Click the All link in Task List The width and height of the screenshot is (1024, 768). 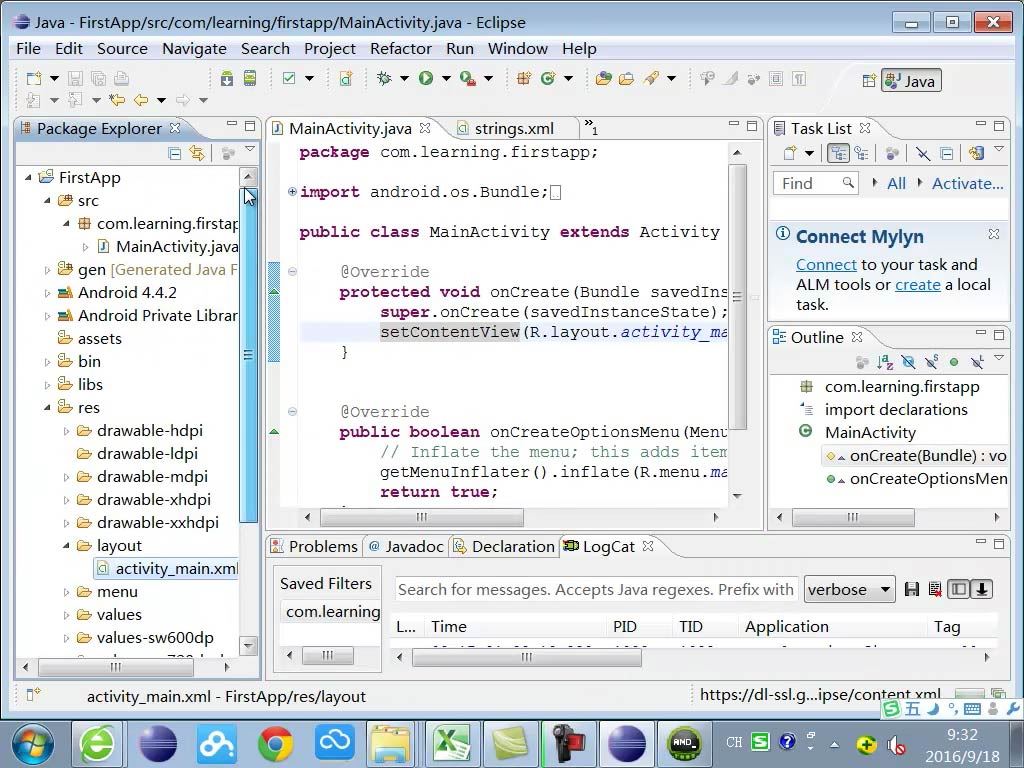click(896, 184)
